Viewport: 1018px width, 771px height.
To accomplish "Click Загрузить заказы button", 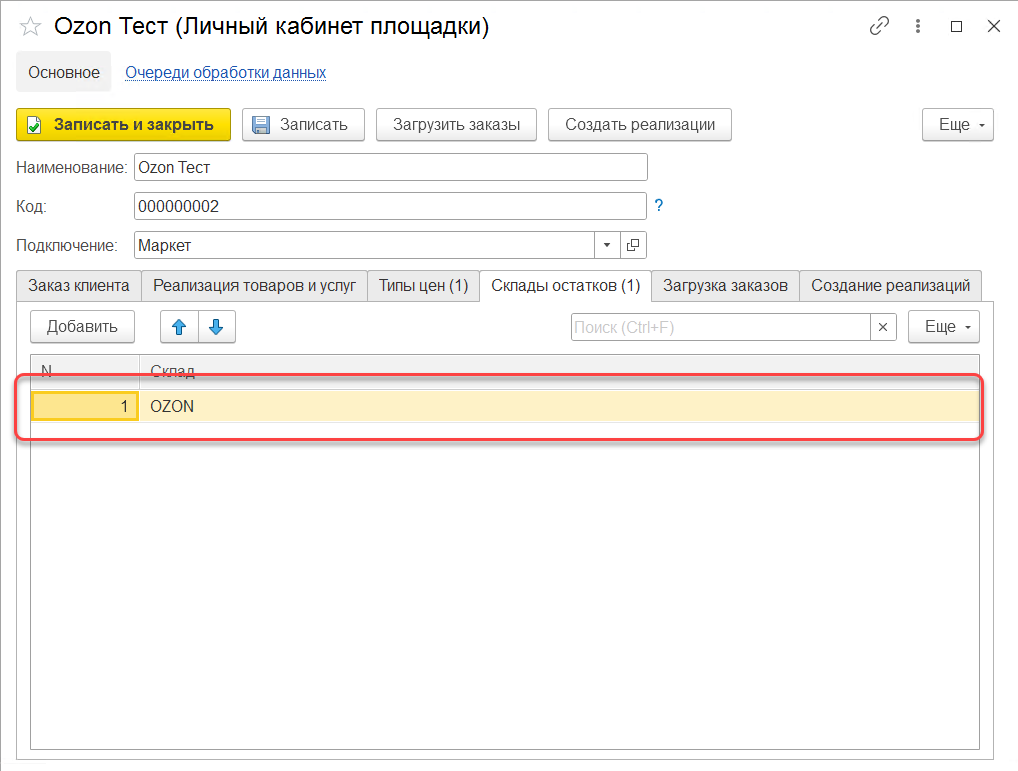I will tap(456, 125).
